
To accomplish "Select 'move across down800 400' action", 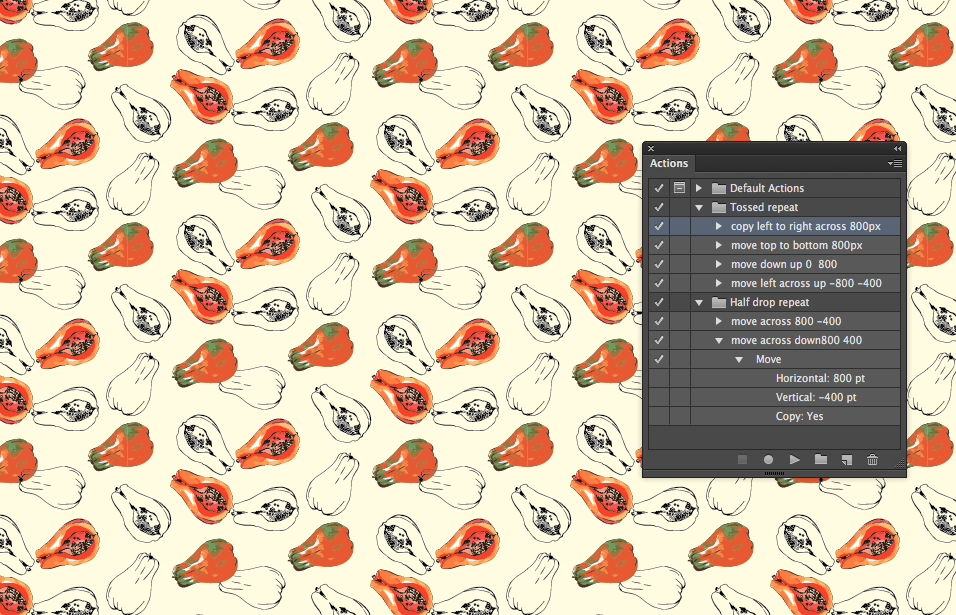I will 796,340.
